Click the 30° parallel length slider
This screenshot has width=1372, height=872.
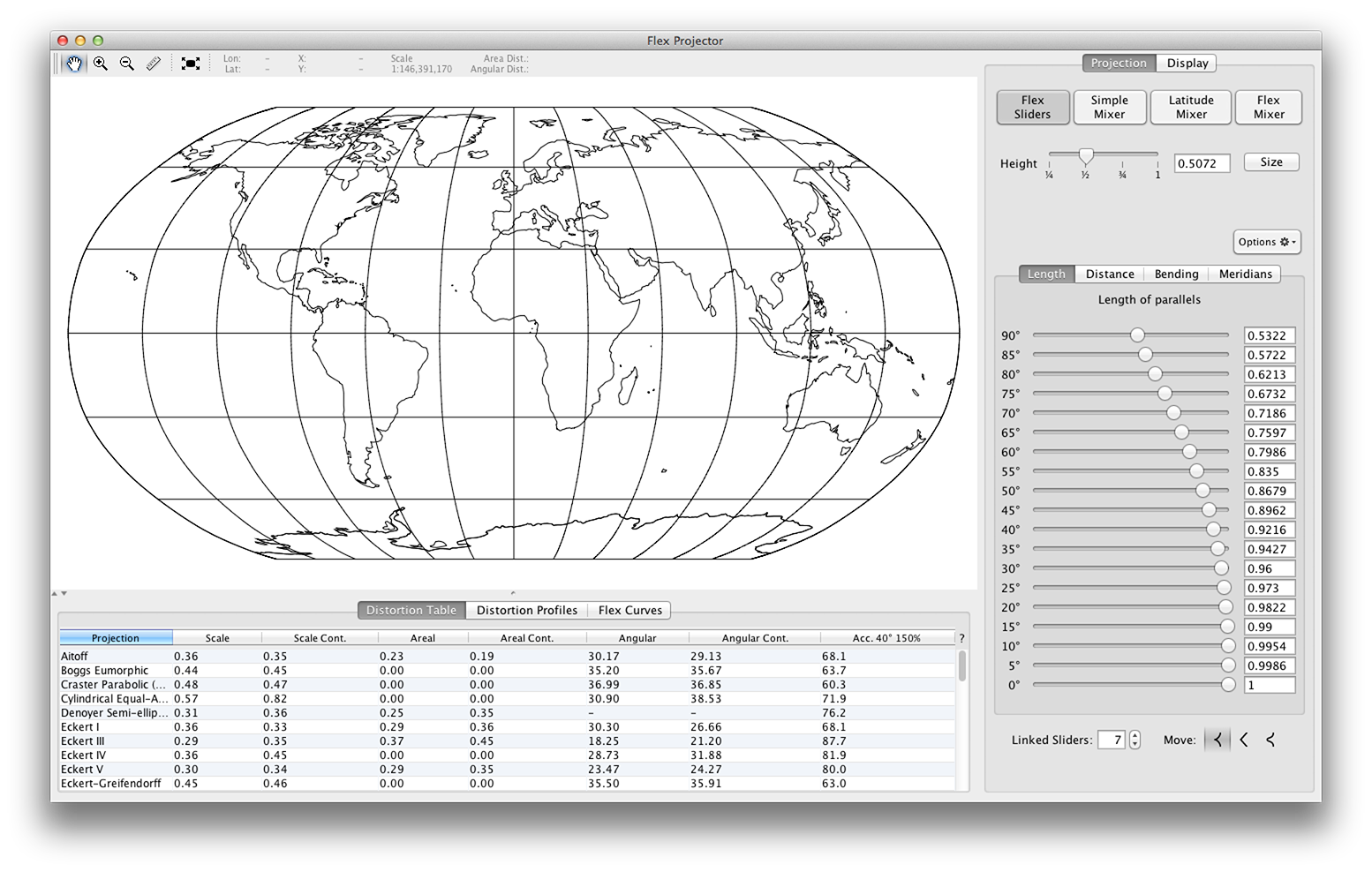[1130, 568]
